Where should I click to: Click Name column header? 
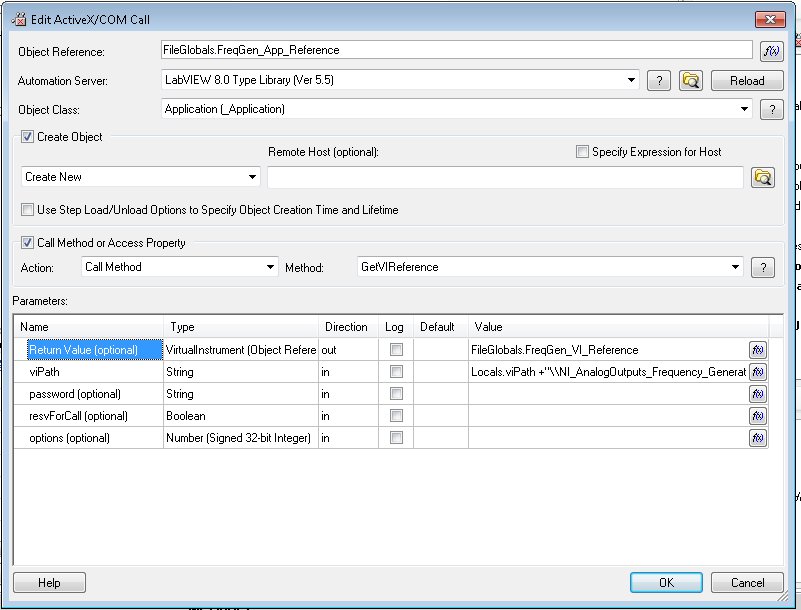[88, 327]
